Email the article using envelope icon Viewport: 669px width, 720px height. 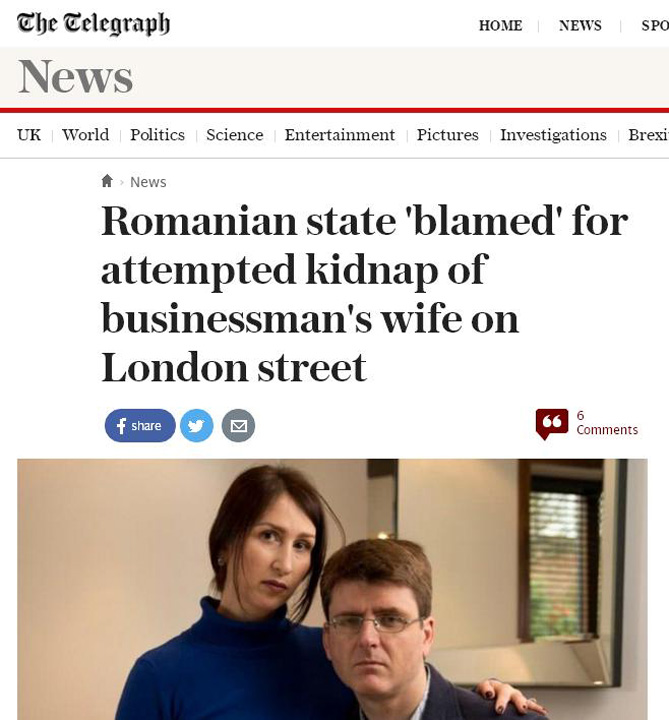coord(238,426)
